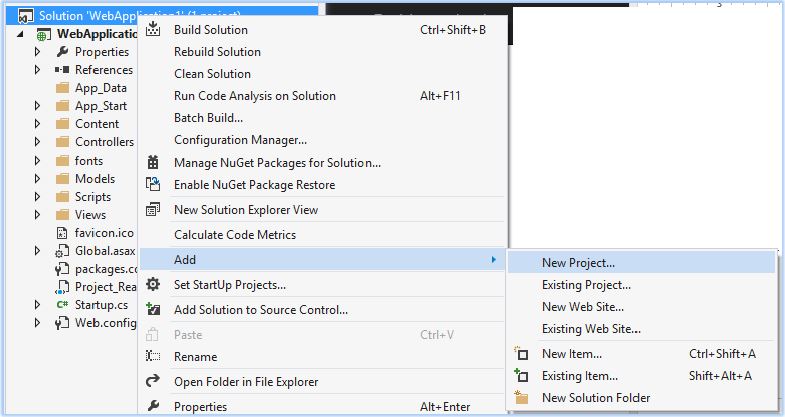785x417 pixels.
Task: Click the Open Folder in File Explorer arrow icon
Action: (x=153, y=381)
